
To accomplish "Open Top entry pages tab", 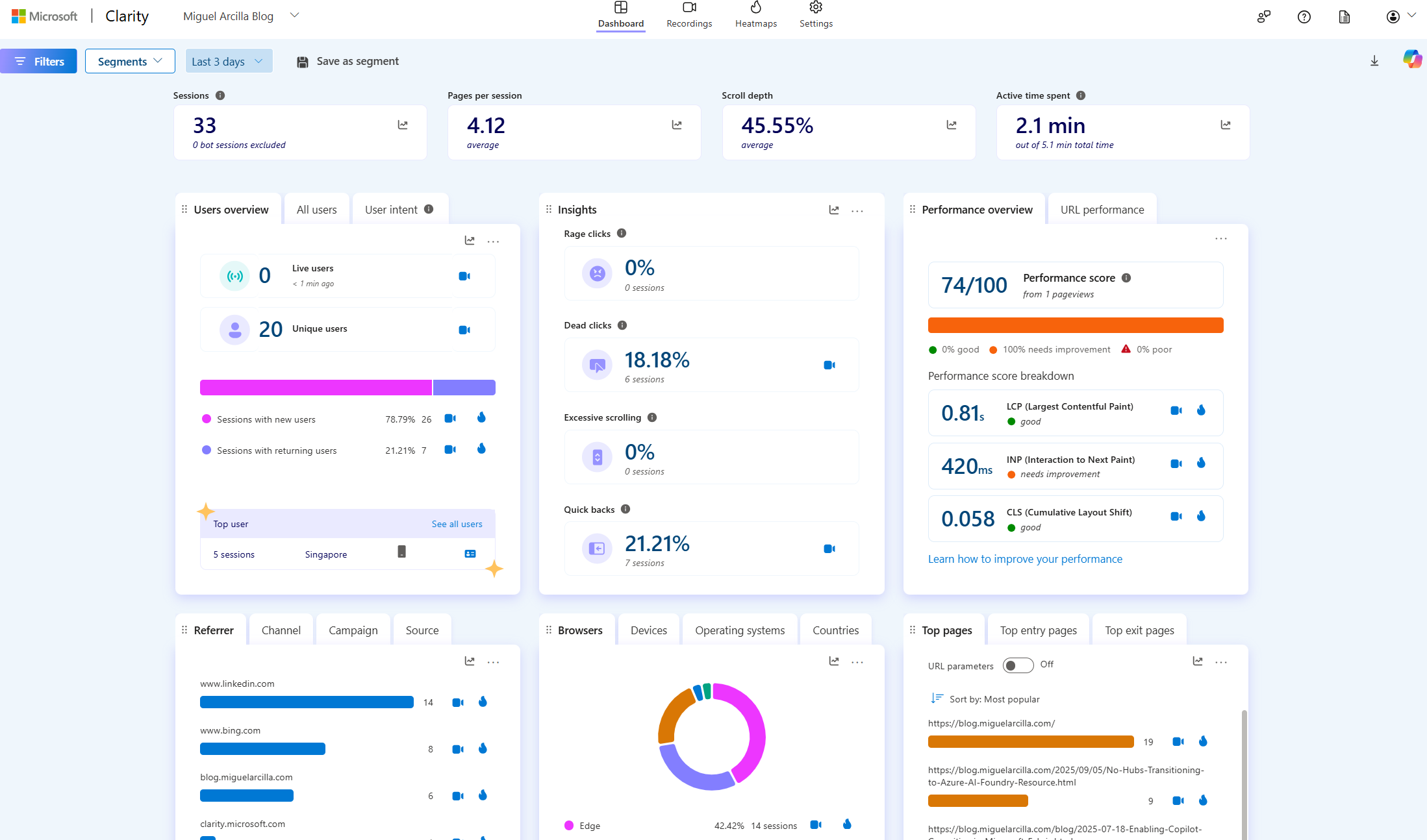I will [1038, 630].
